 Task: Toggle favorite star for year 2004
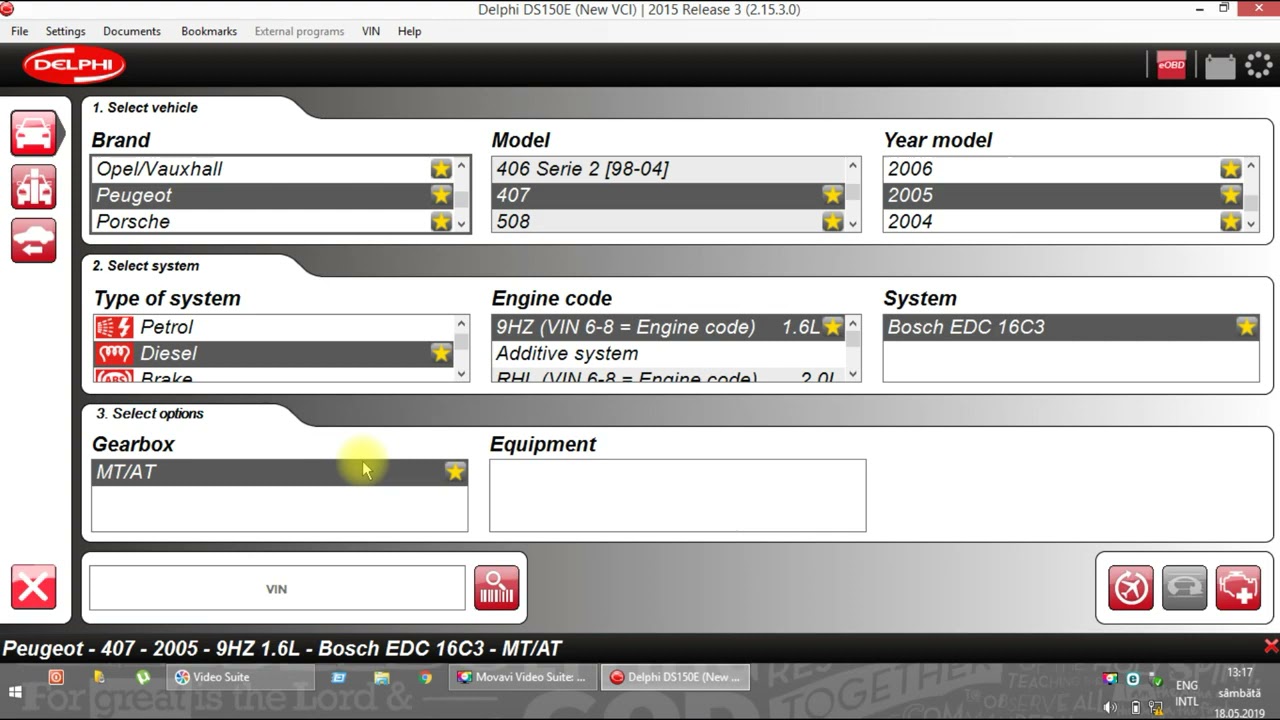[1231, 222]
